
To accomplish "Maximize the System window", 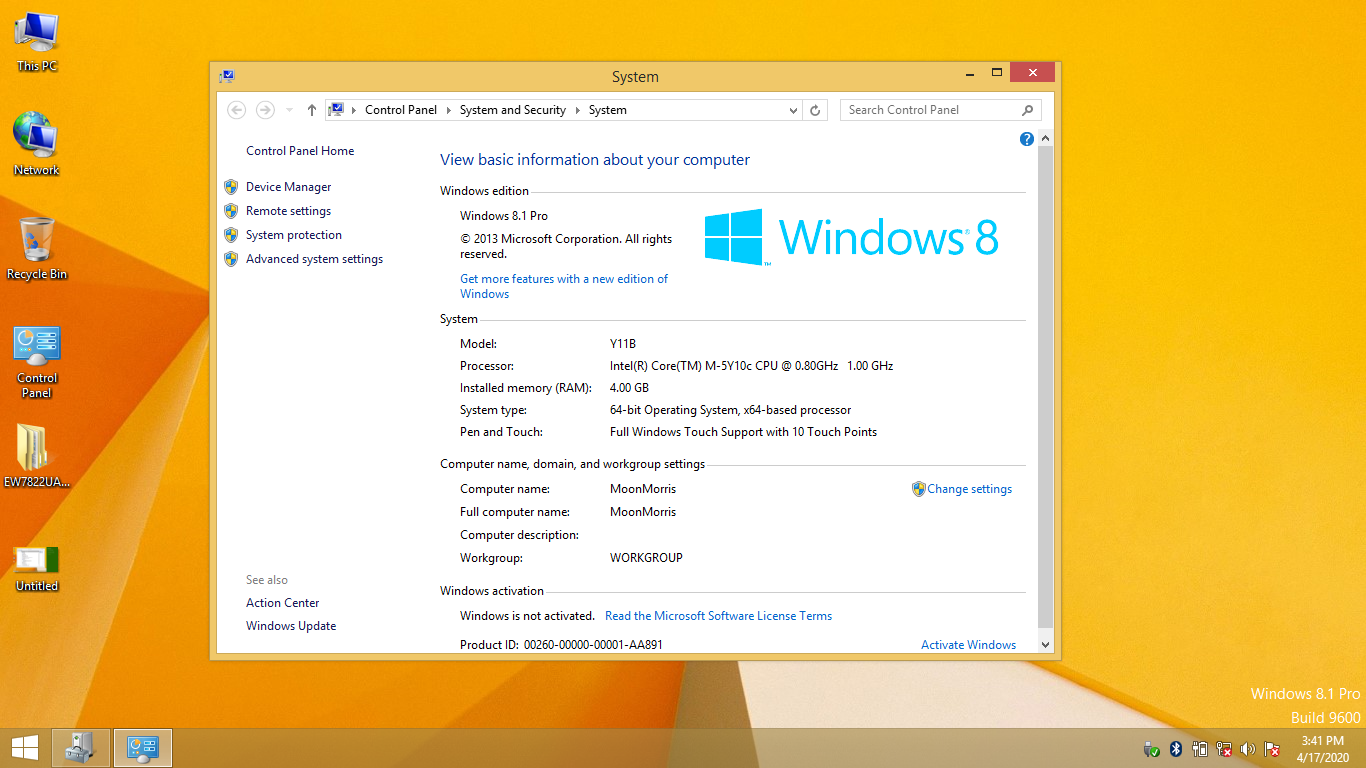I will coord(996,73).
